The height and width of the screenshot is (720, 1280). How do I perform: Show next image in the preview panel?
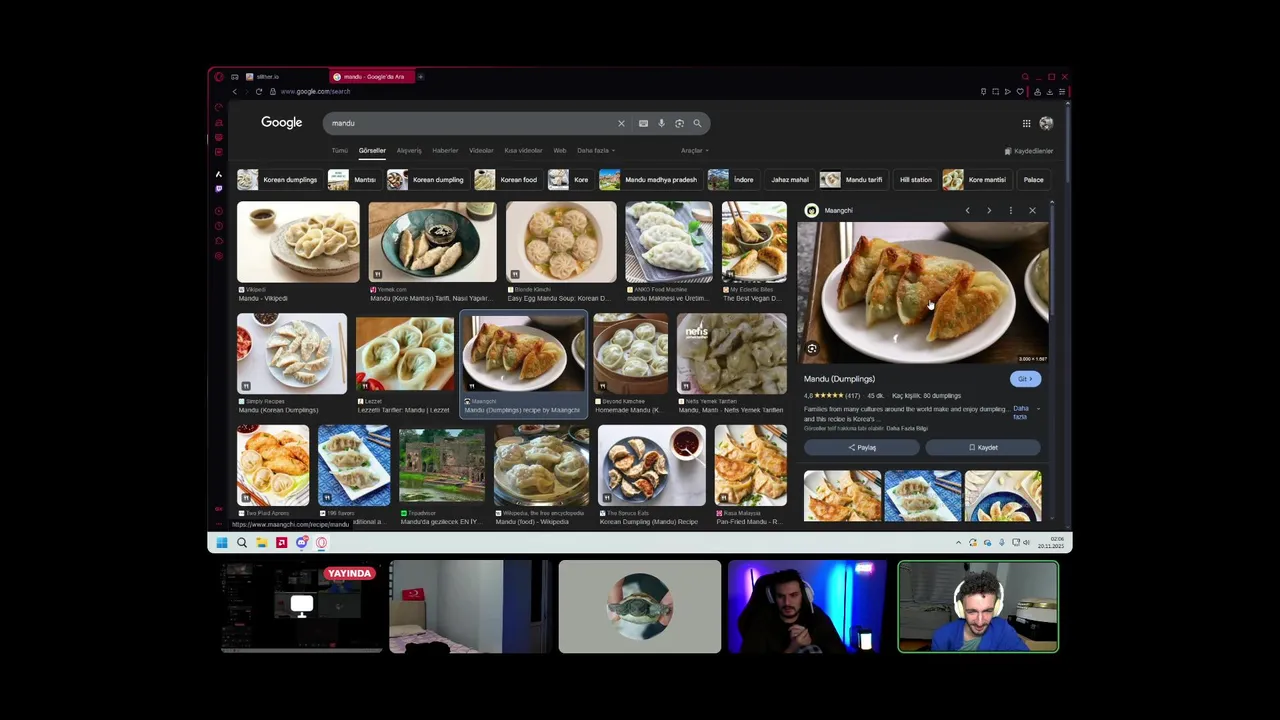tap(989, 210)
